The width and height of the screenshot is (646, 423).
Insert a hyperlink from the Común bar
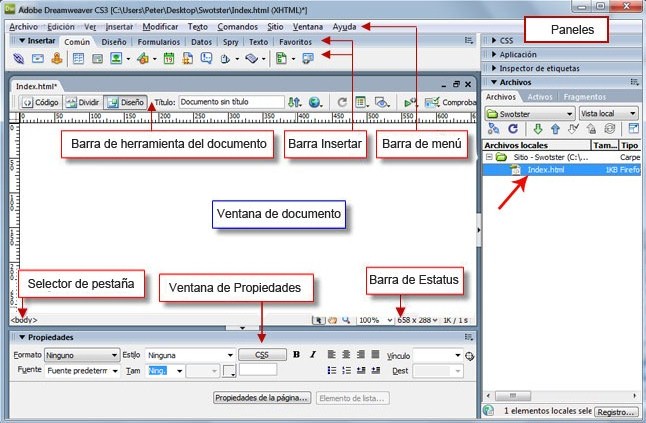click(x=19, y=58)
